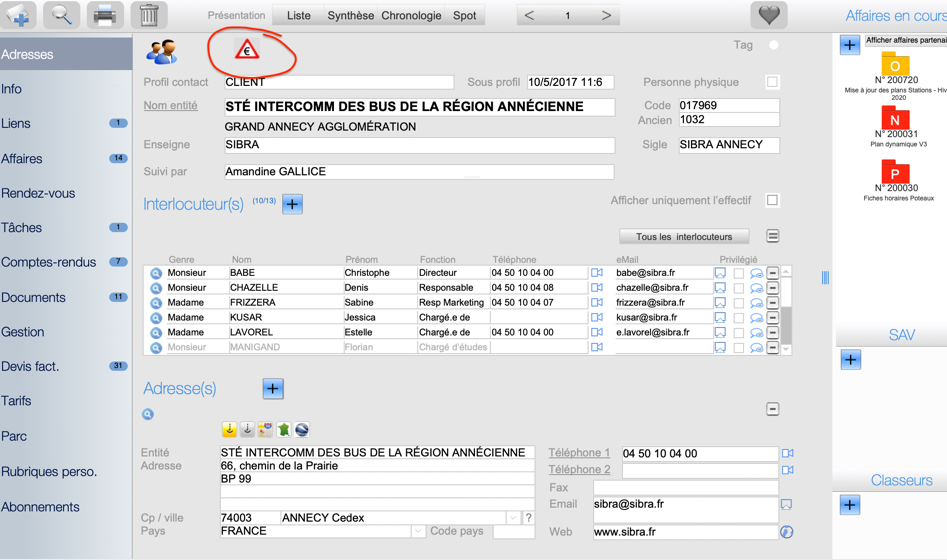
Task: Switch to the Chronologie tab
Action: point(411,15)
